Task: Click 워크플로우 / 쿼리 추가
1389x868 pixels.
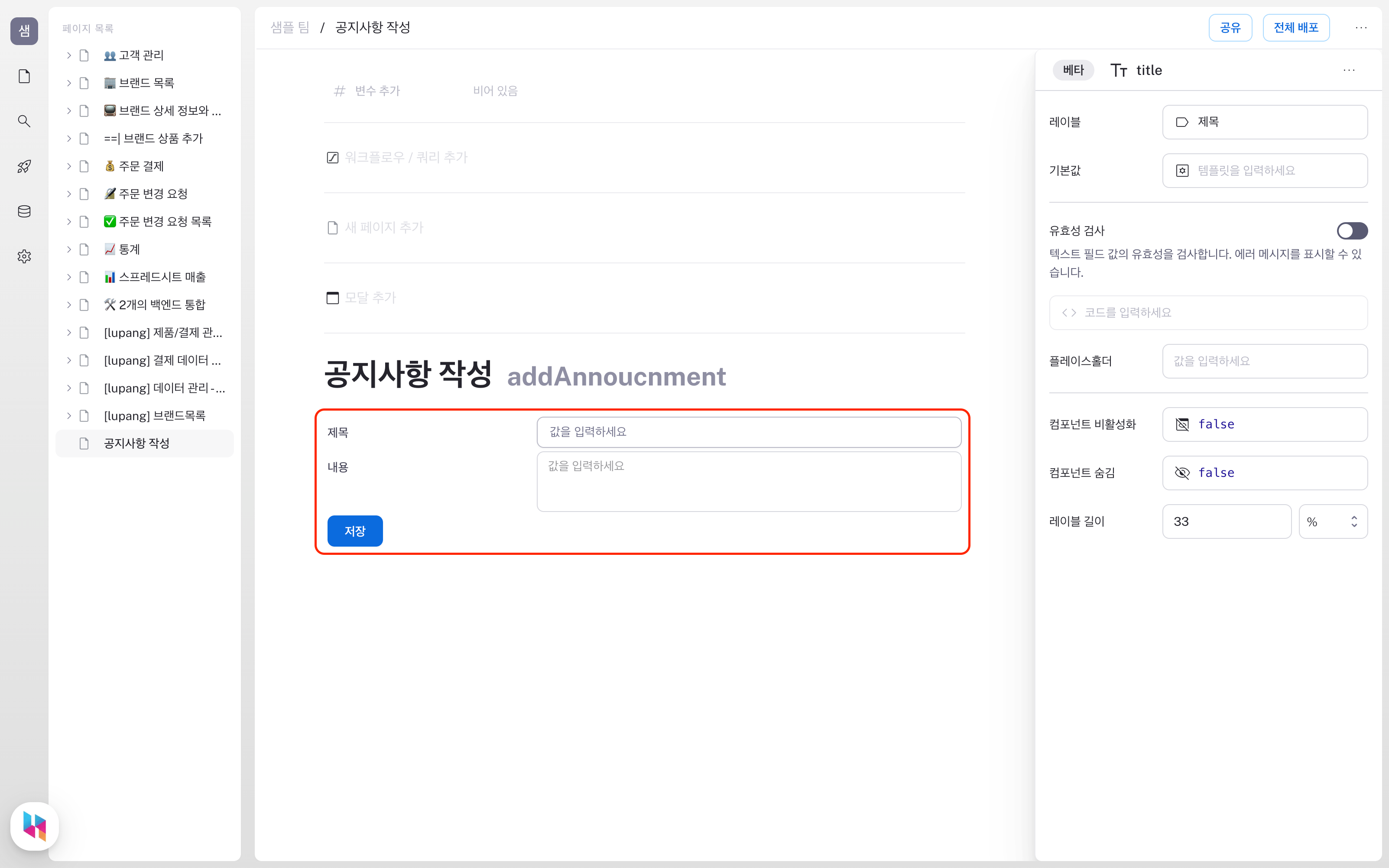Action: pos(406,157)
